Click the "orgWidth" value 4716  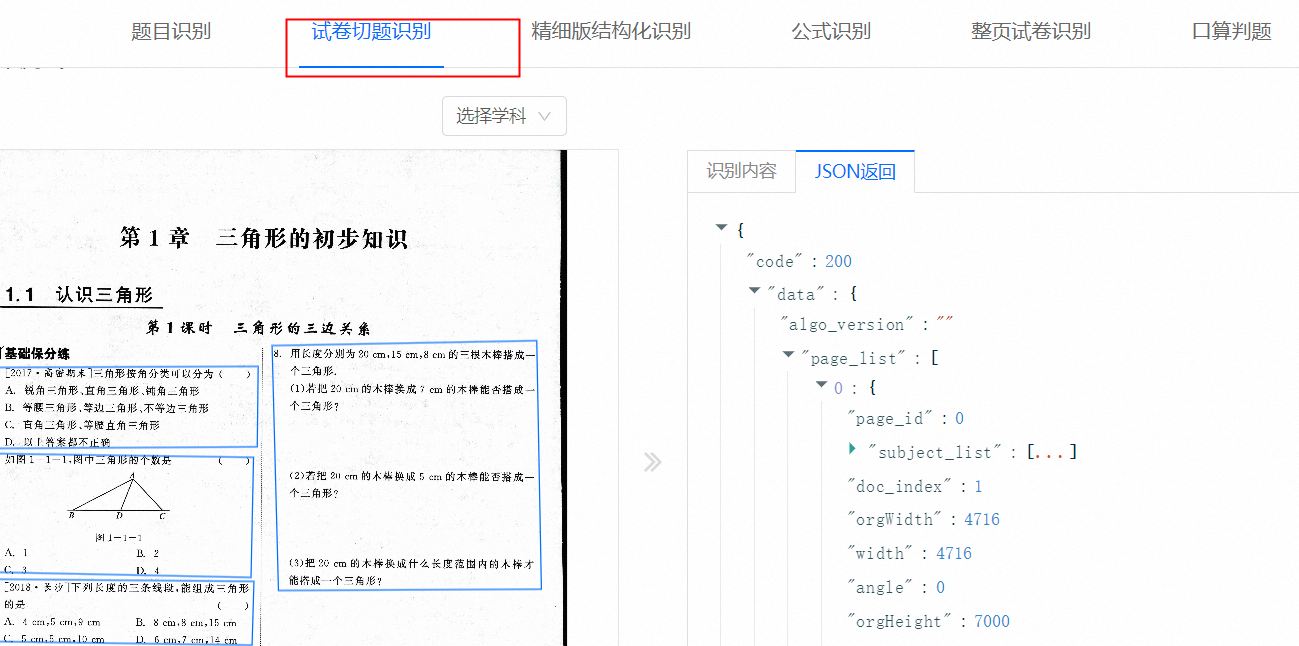pos(982,519)
